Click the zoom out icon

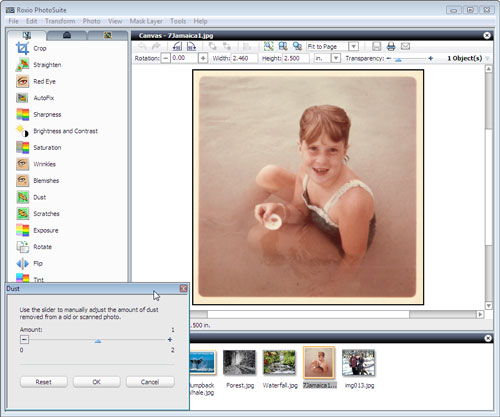click(x=297, y=46)
